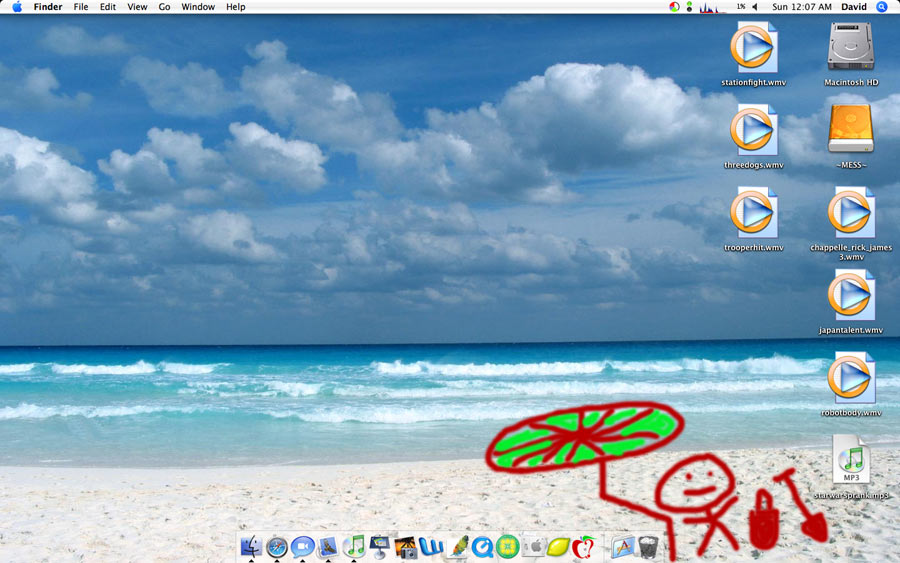
Task: Open the File menu
Action: pyautogui.click(x=81, y=7)
